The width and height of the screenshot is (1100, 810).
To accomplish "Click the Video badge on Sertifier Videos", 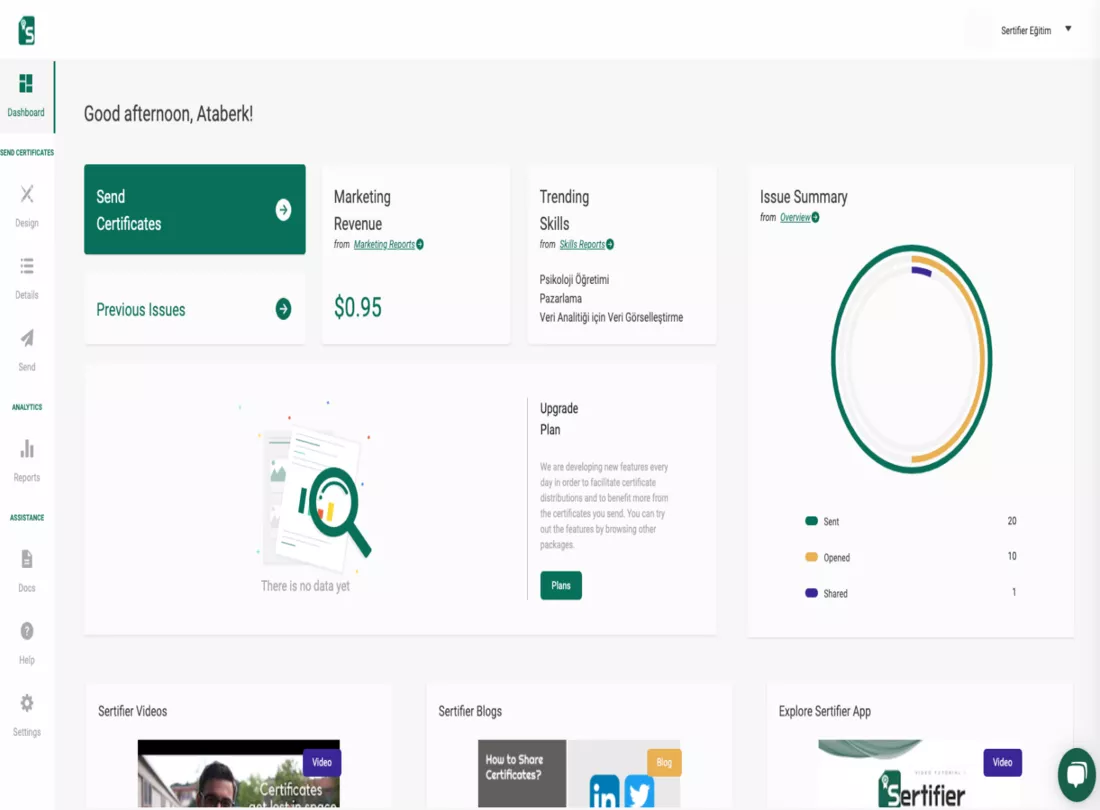I will click(x=321, y=762).
